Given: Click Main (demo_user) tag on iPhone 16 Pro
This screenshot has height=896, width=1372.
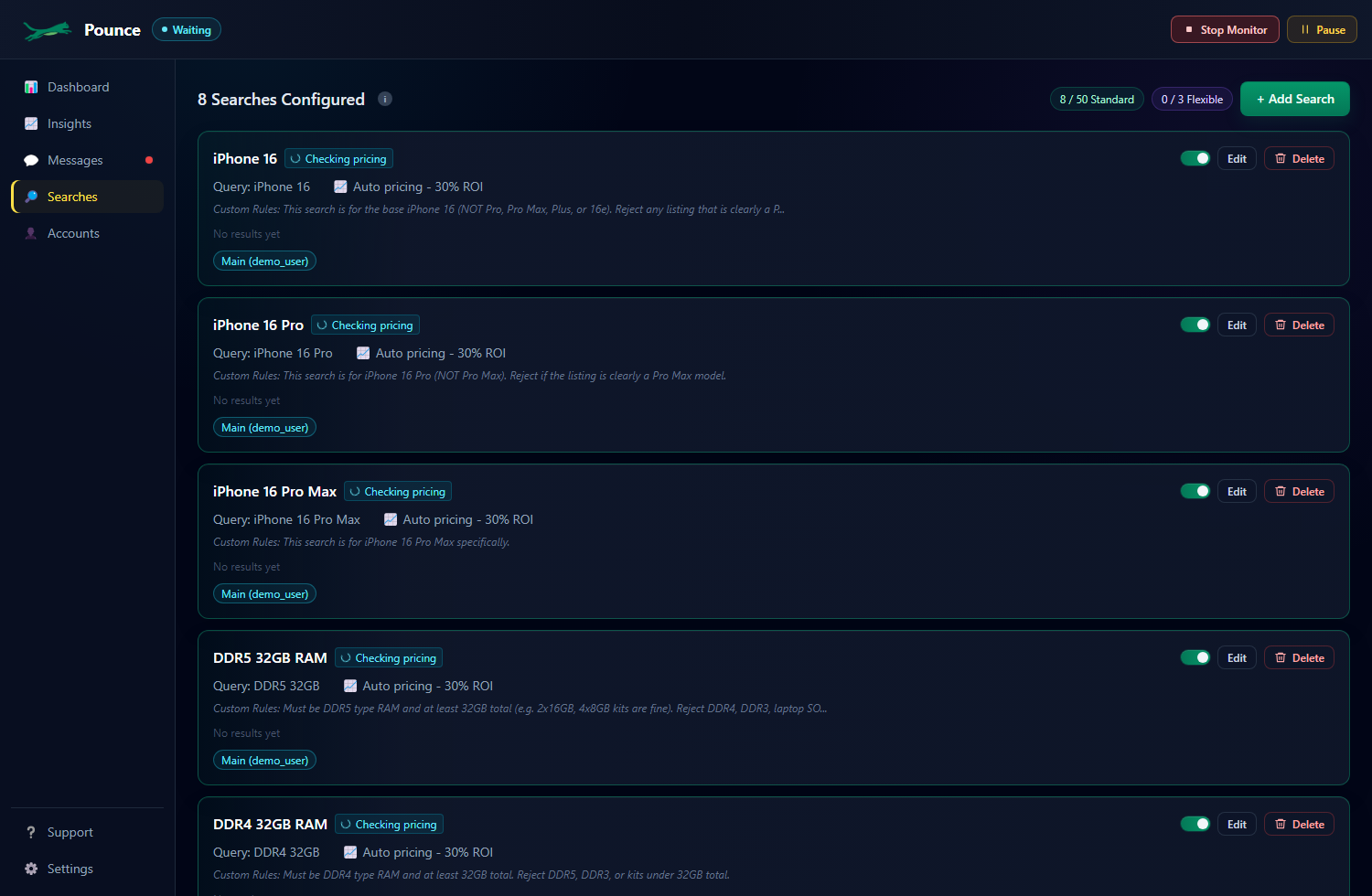Looking at the screenshot, I should [x=264, y=427].
